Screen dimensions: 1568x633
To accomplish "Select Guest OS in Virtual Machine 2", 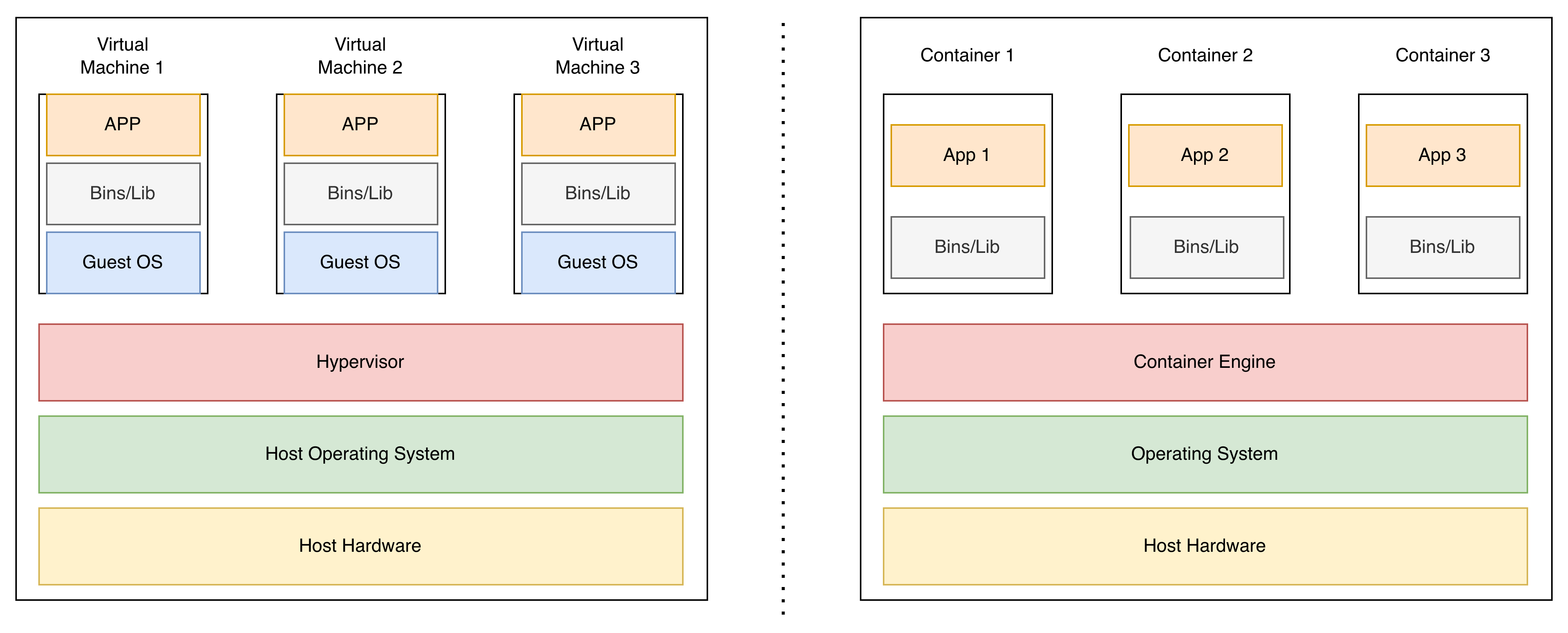I will click(360, 262).
